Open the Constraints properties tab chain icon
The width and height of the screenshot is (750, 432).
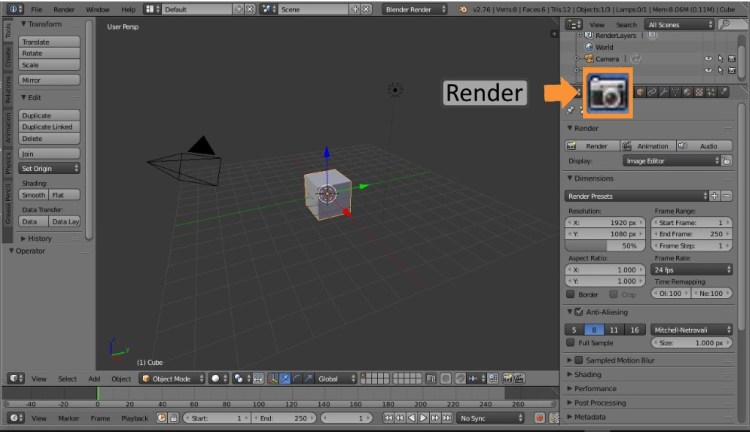(x=652, y=92)
